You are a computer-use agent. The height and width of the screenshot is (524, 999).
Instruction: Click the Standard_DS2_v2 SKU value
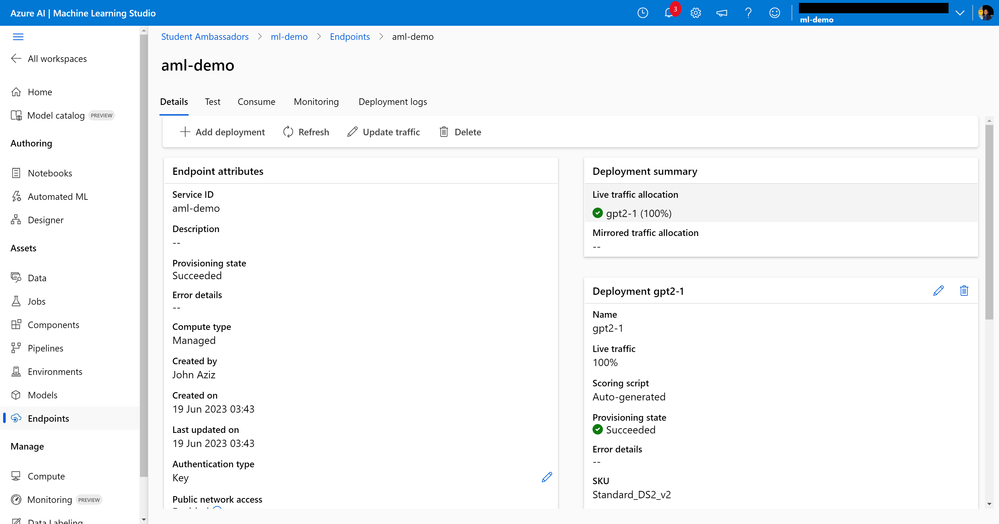(631, 495)
